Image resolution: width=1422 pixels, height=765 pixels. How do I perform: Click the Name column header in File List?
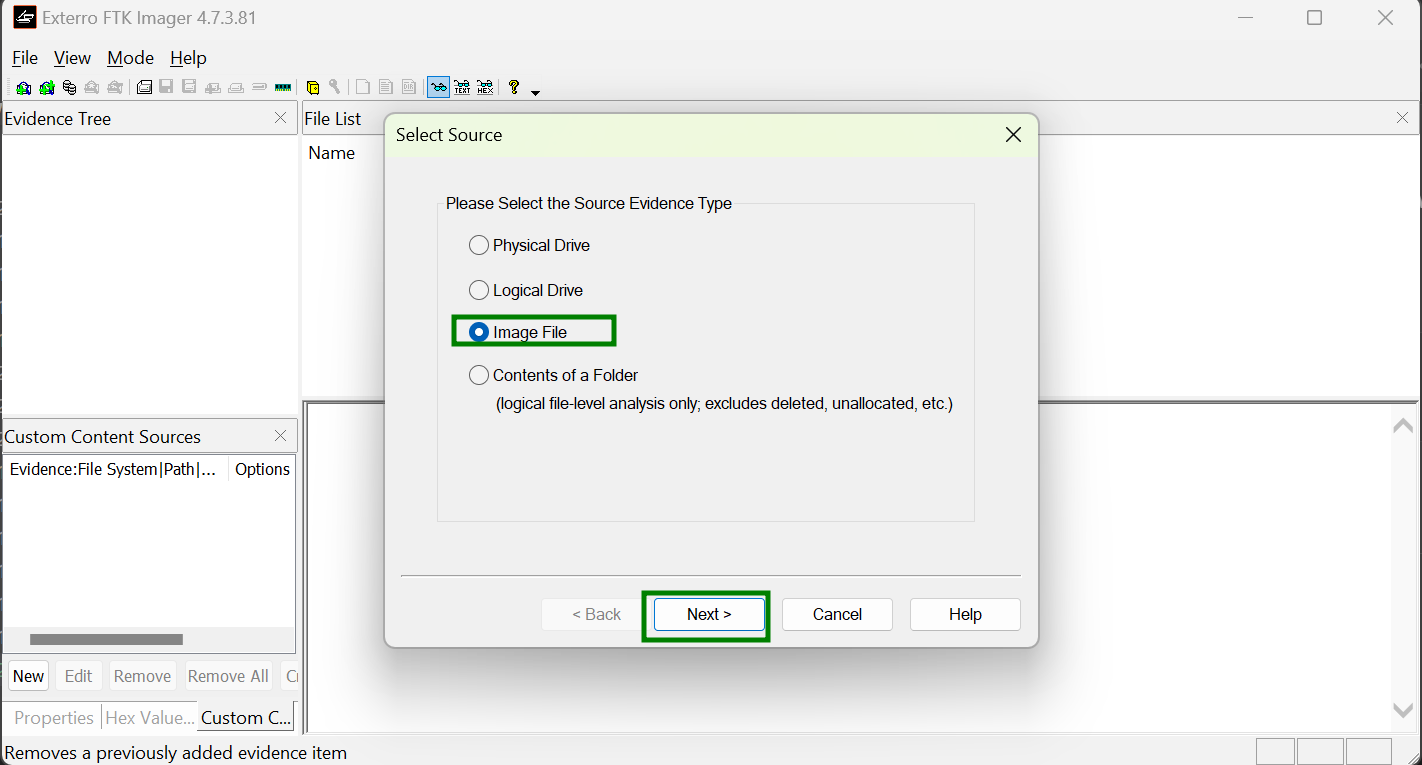coord(332,153)
